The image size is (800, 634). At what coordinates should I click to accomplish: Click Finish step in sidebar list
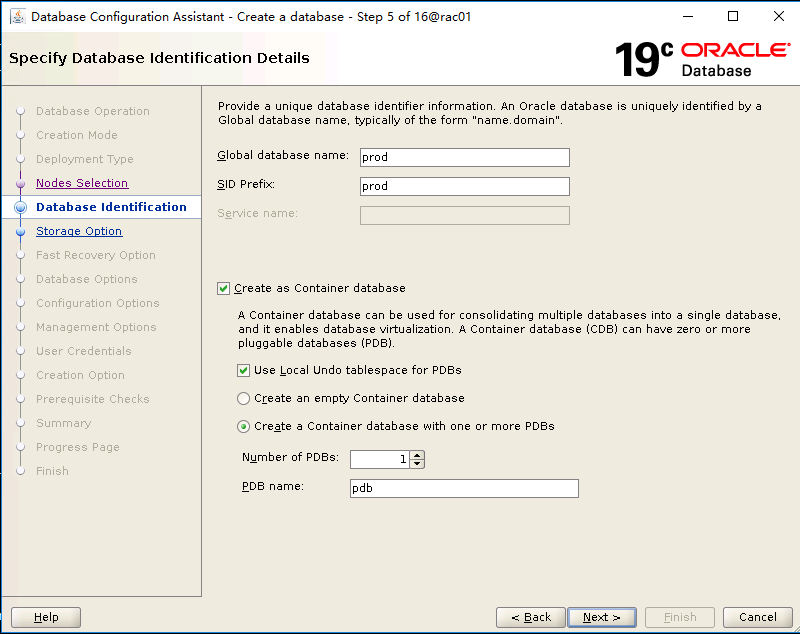pyautogui.click(x=52, y=471)
